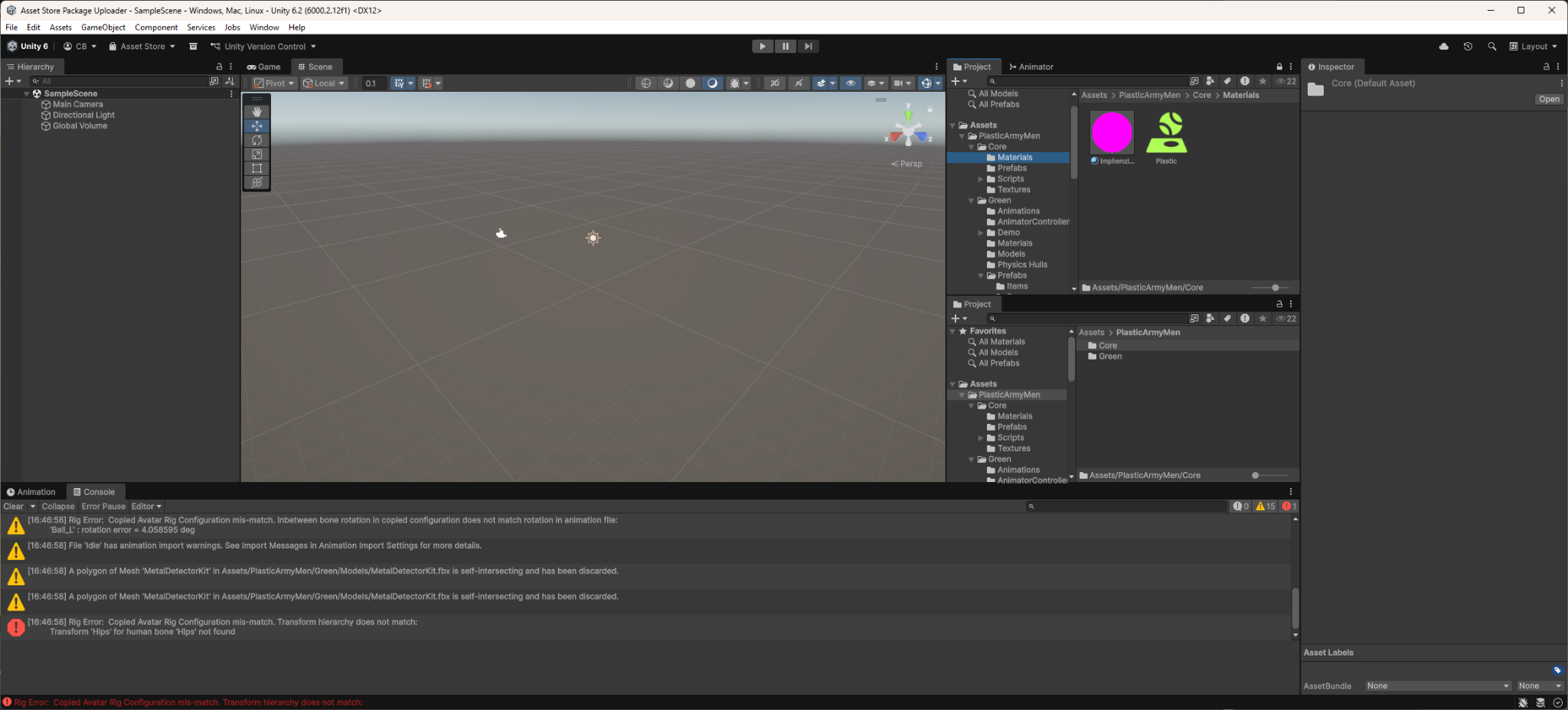Viewport: 1568px width, 710px height.
Task: Open the Undo History icon
Action: coord(1468,47)
